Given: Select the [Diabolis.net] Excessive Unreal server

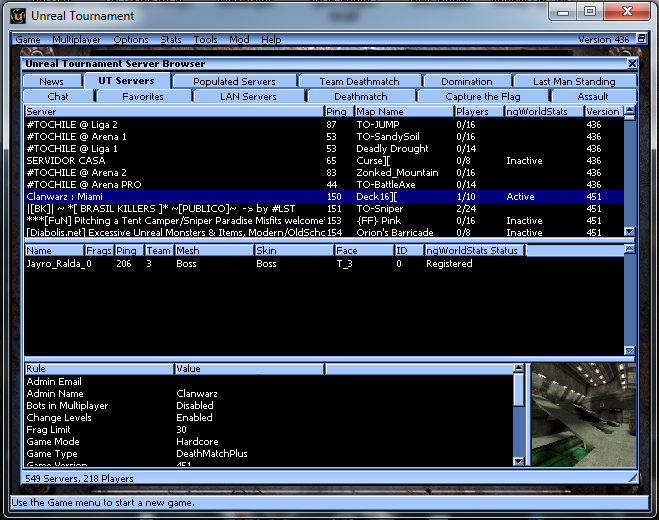Looking at the screenshot, I should pyautogui.click(x=324, y=232).
